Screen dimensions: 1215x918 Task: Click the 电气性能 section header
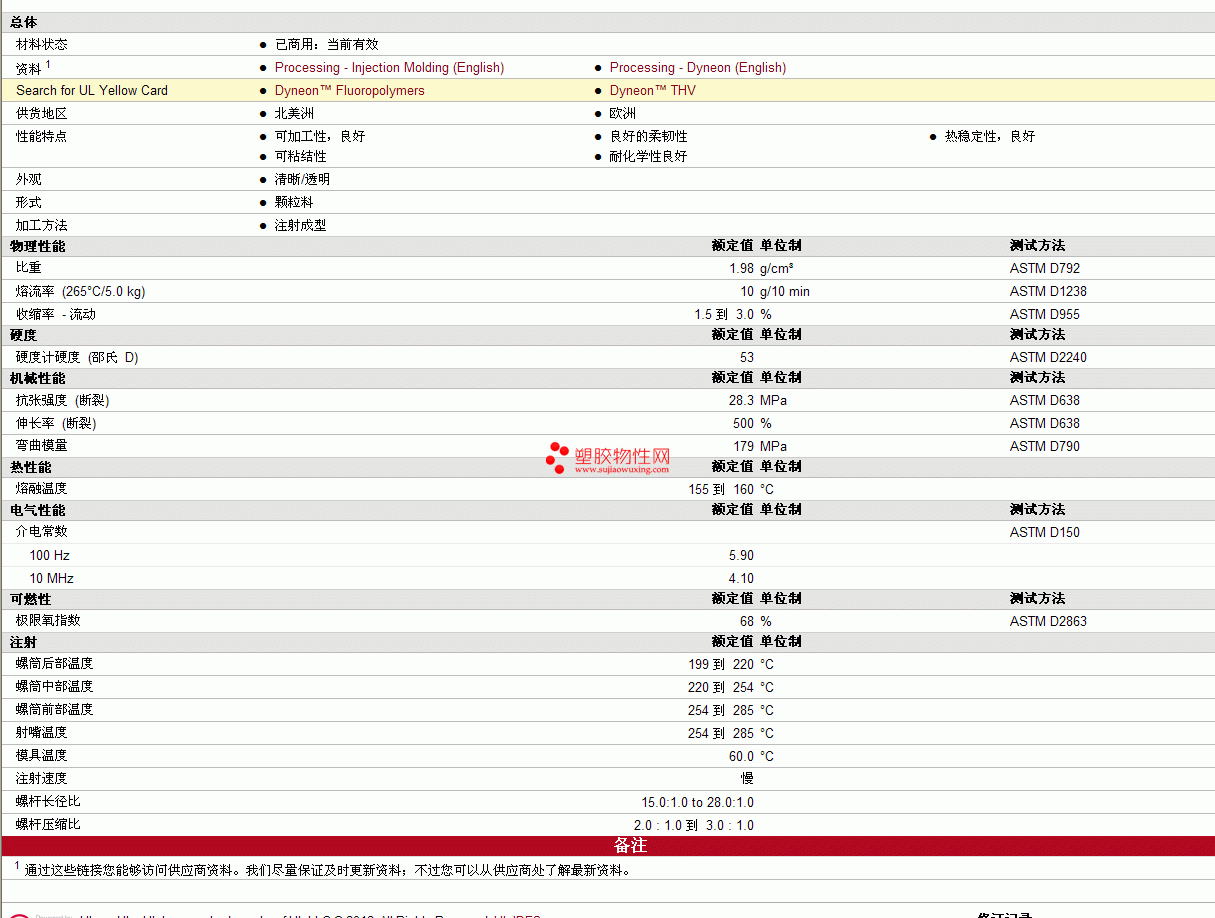37,510
